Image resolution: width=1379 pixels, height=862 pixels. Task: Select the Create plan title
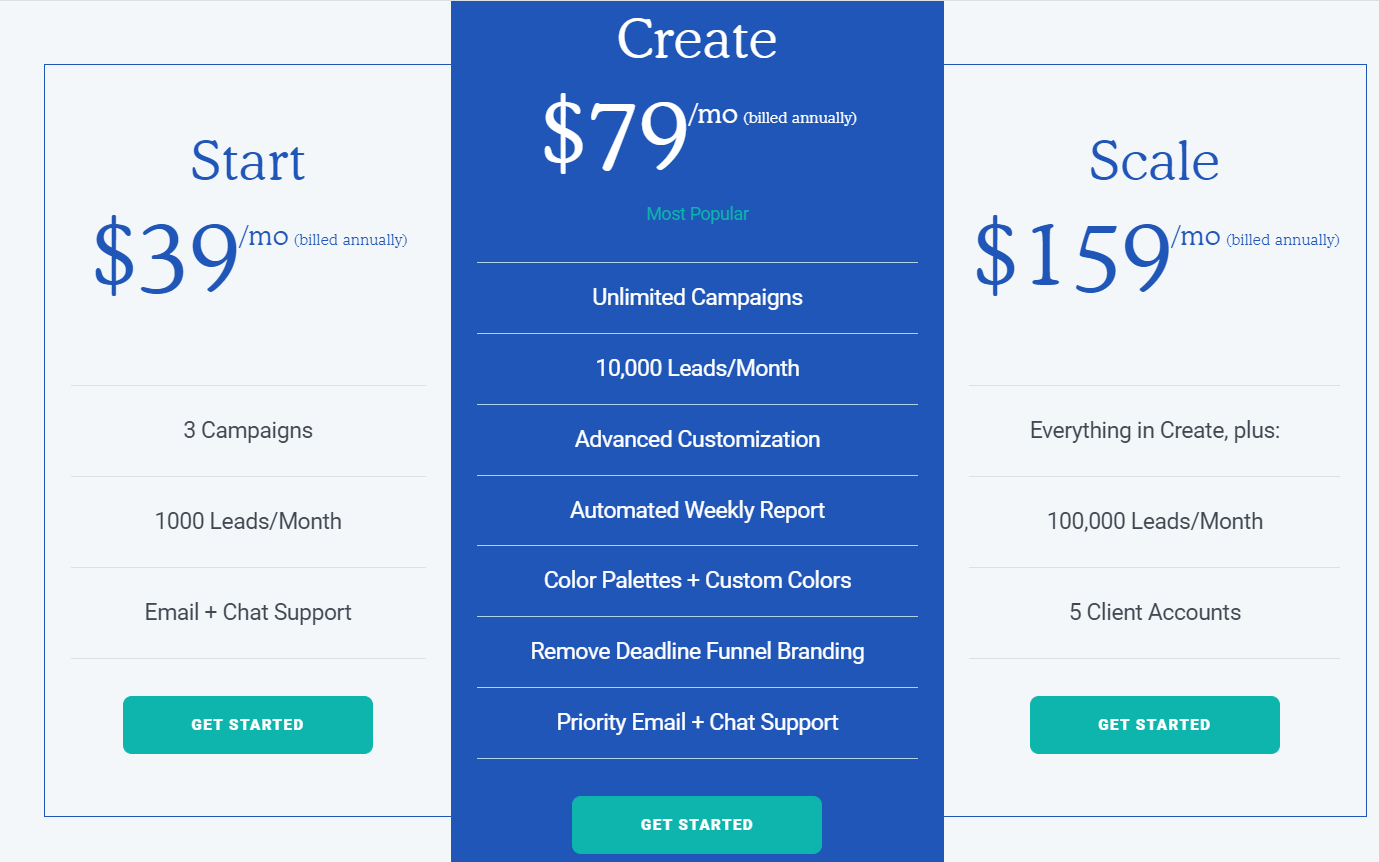[x=697, y=38]
